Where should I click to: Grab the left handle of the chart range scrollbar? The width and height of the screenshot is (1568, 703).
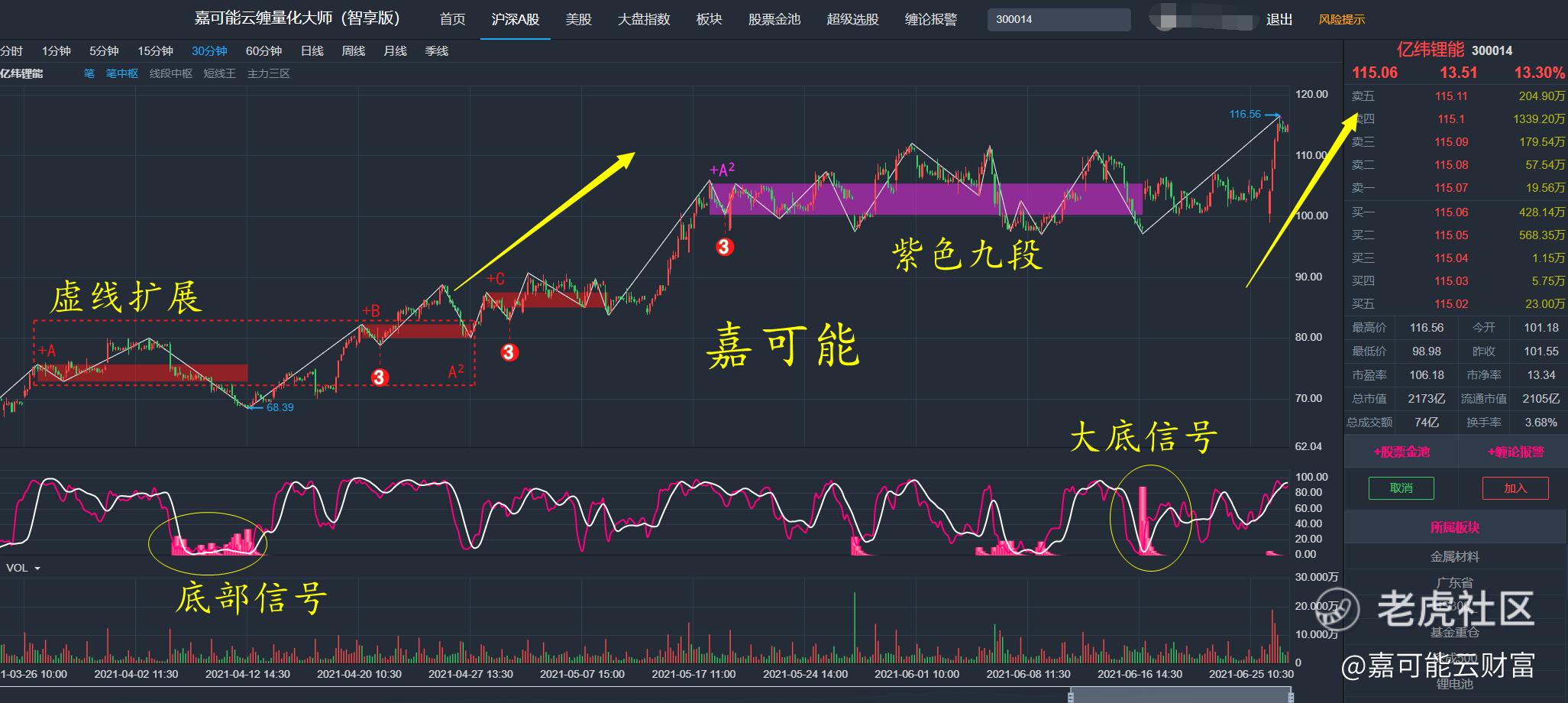(1072, 696)
